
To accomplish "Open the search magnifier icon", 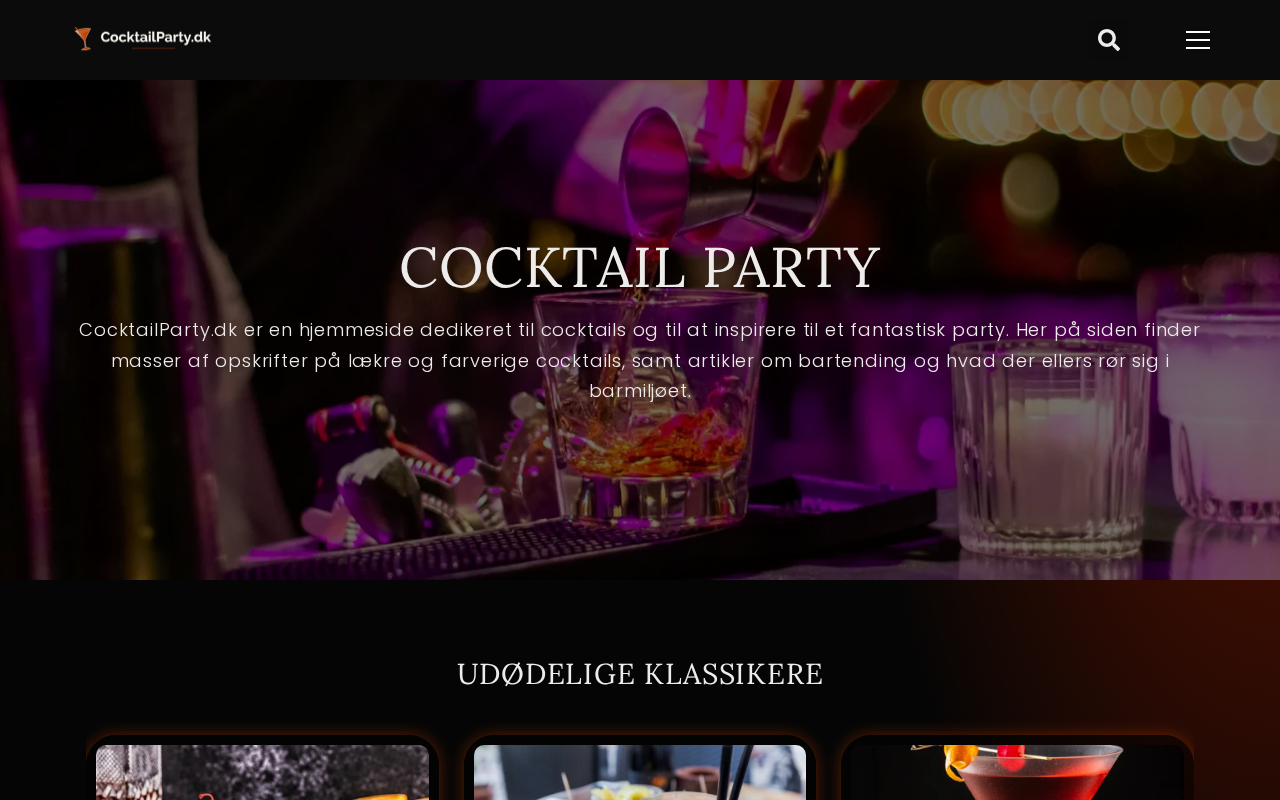I will tap(1108, 40).
